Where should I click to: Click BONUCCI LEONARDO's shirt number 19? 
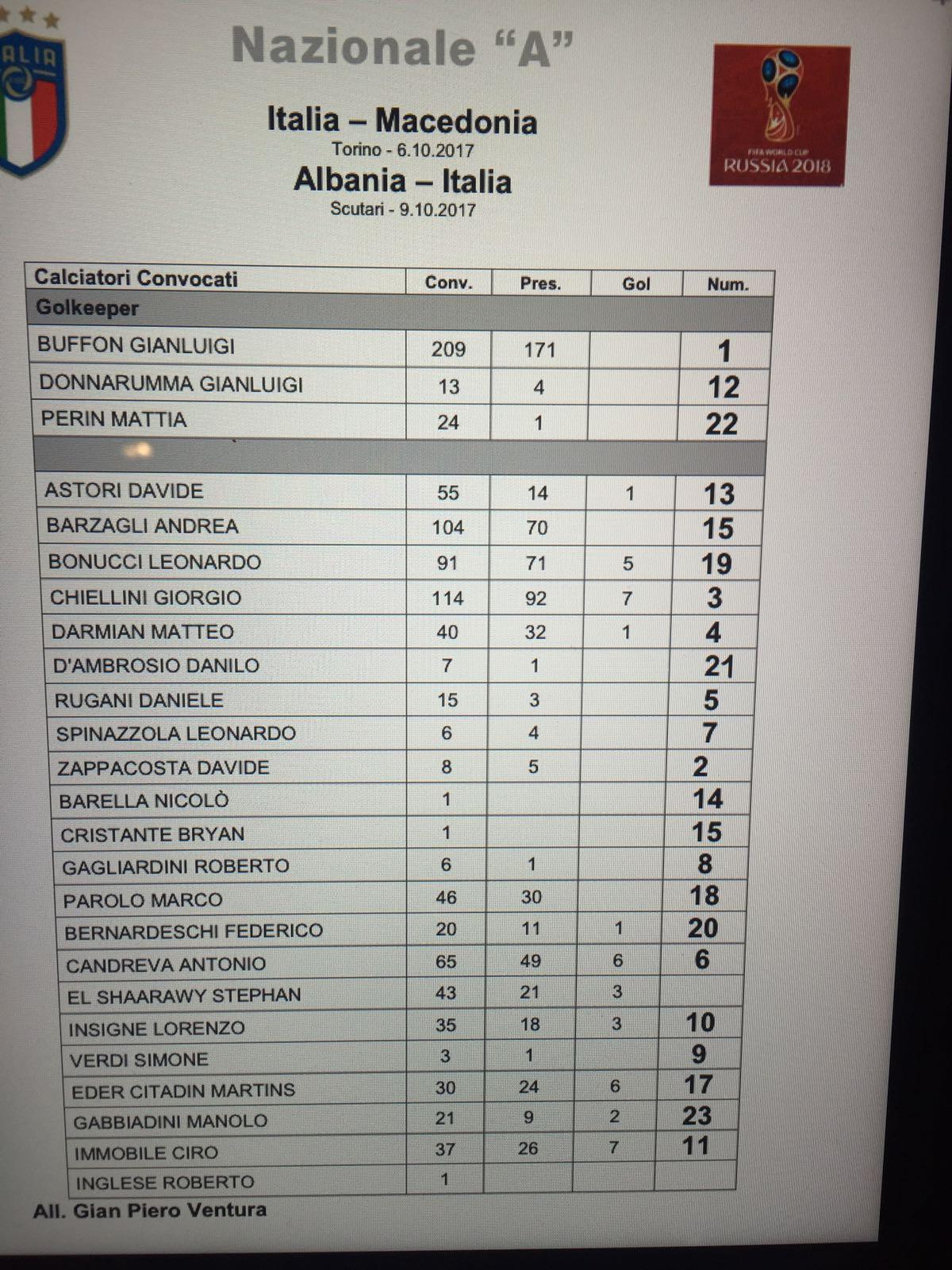[716, 564]
